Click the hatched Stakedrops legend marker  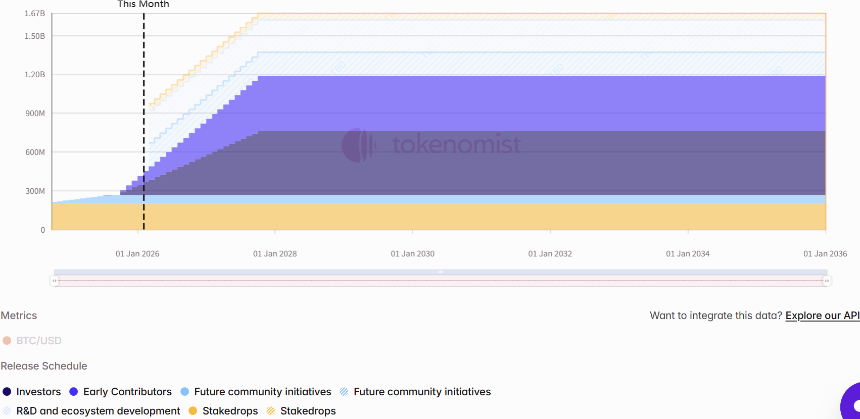[x=270, y=411]
